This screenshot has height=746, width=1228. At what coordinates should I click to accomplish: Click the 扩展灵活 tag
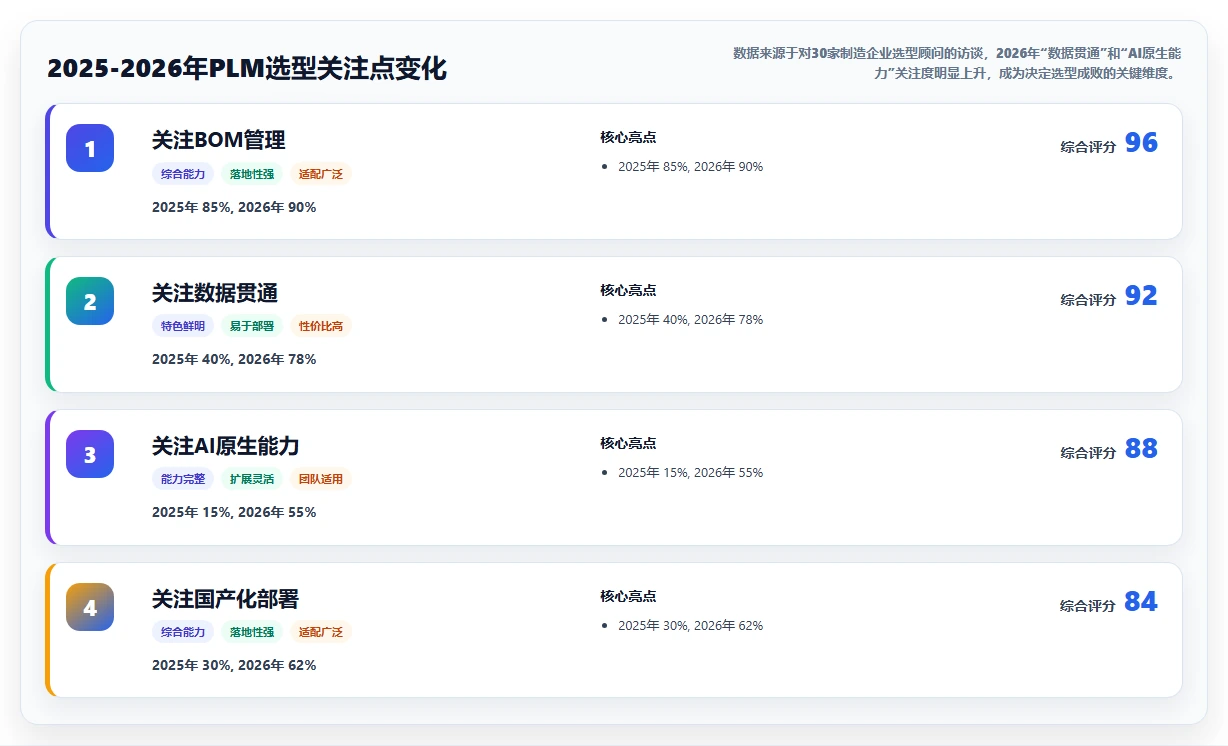click(x=252, y=479)
